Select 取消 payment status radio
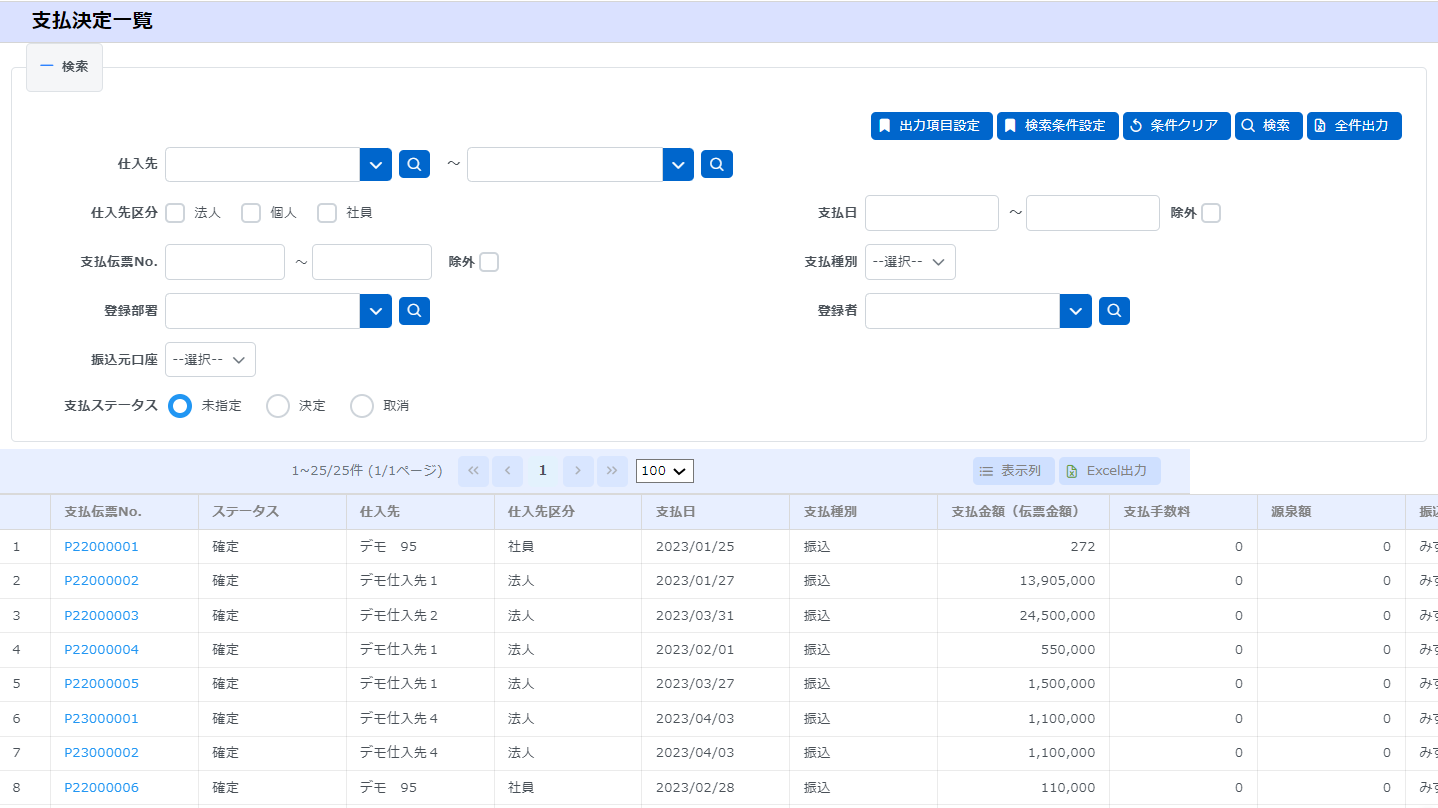The height and width of the screenshot is (808, 1438). (x=362, y=406)
